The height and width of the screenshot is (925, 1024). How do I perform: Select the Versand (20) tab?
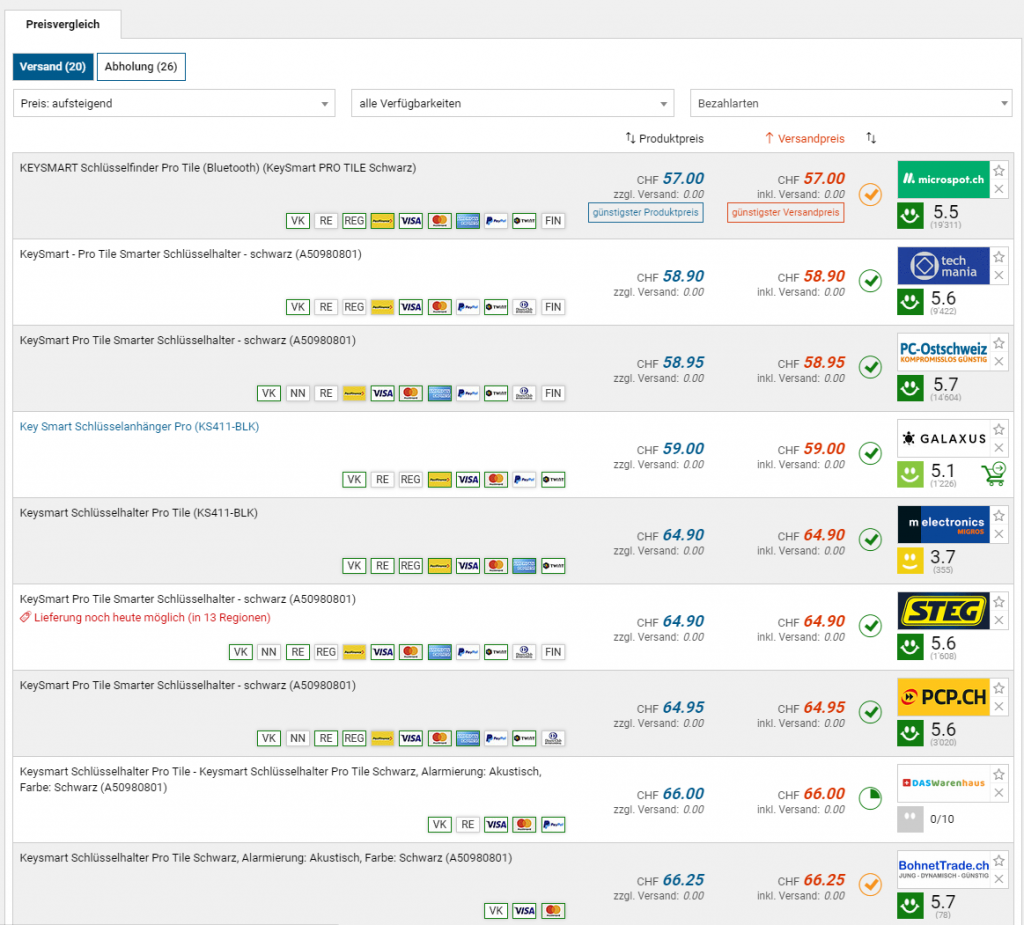53,67
